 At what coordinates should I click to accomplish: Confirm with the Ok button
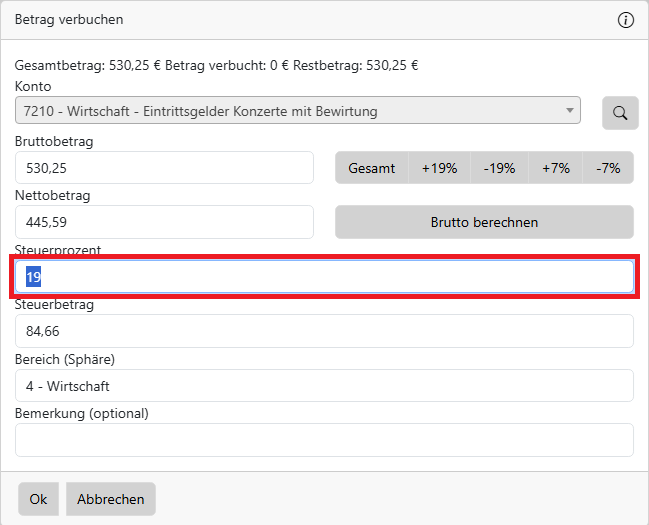tap(38, 499)
